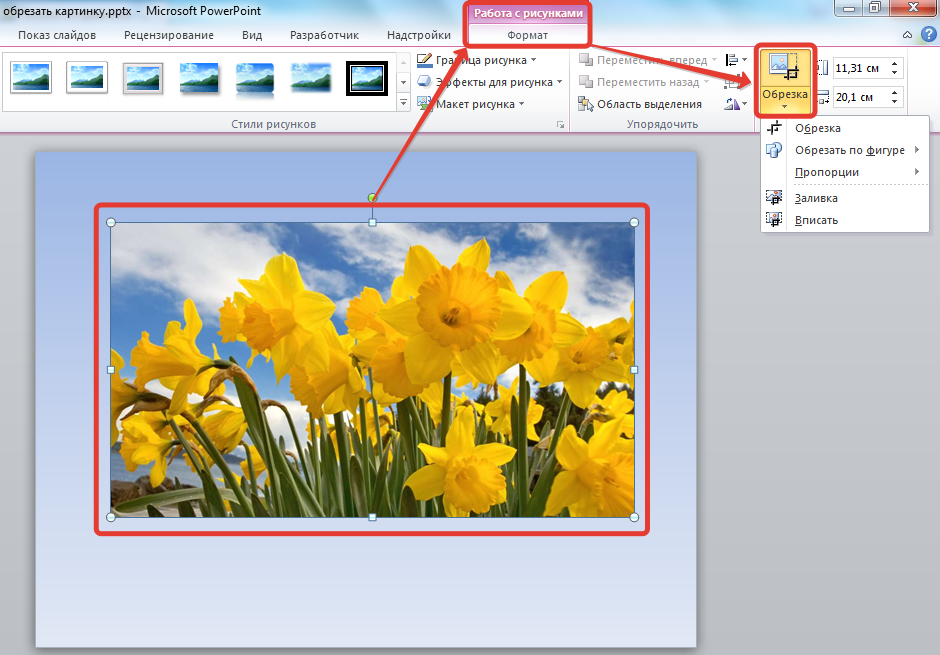The height and width of the screenshot is (655, 940).
Task: Open the Стили рисунков dialog launcher
Action: [561, 125]
